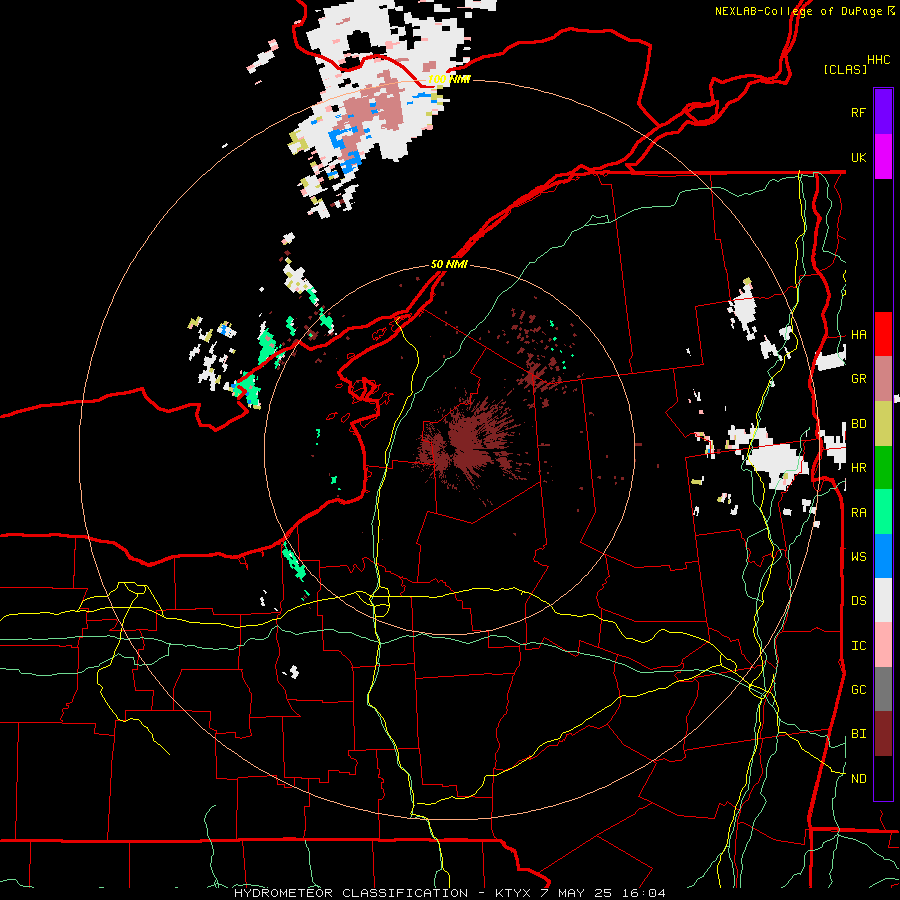Click the DS legend label
This screenshot has height=900, width=900.
858,601
